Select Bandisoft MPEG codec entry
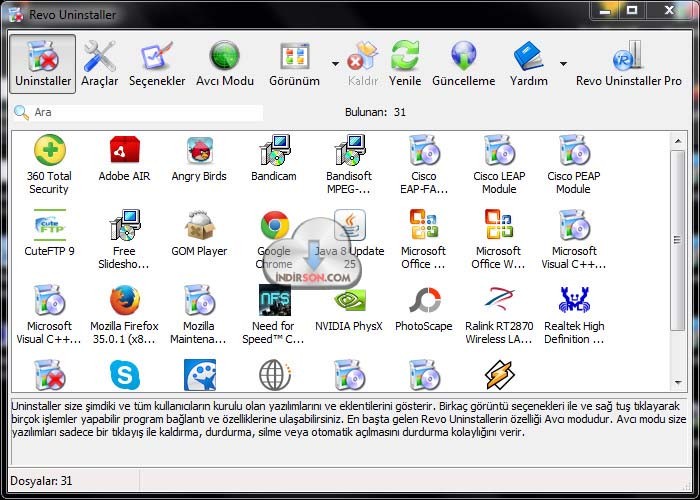The image size is (700, 500). pos(349,165)
